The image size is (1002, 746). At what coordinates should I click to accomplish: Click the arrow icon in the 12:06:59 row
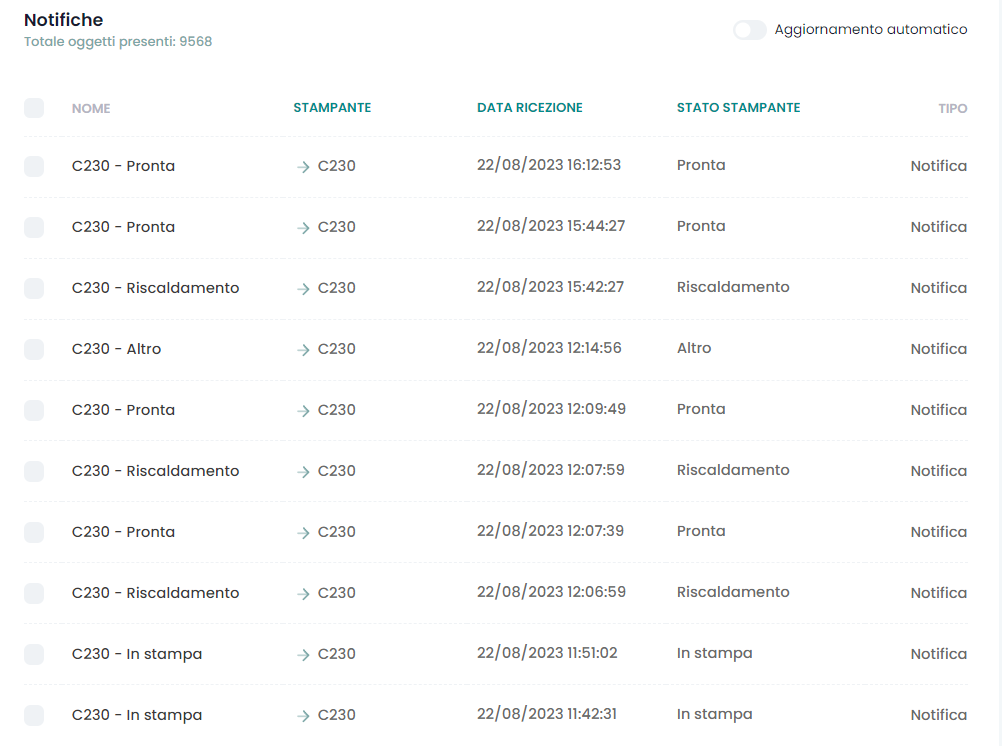(x=303, y=594)
